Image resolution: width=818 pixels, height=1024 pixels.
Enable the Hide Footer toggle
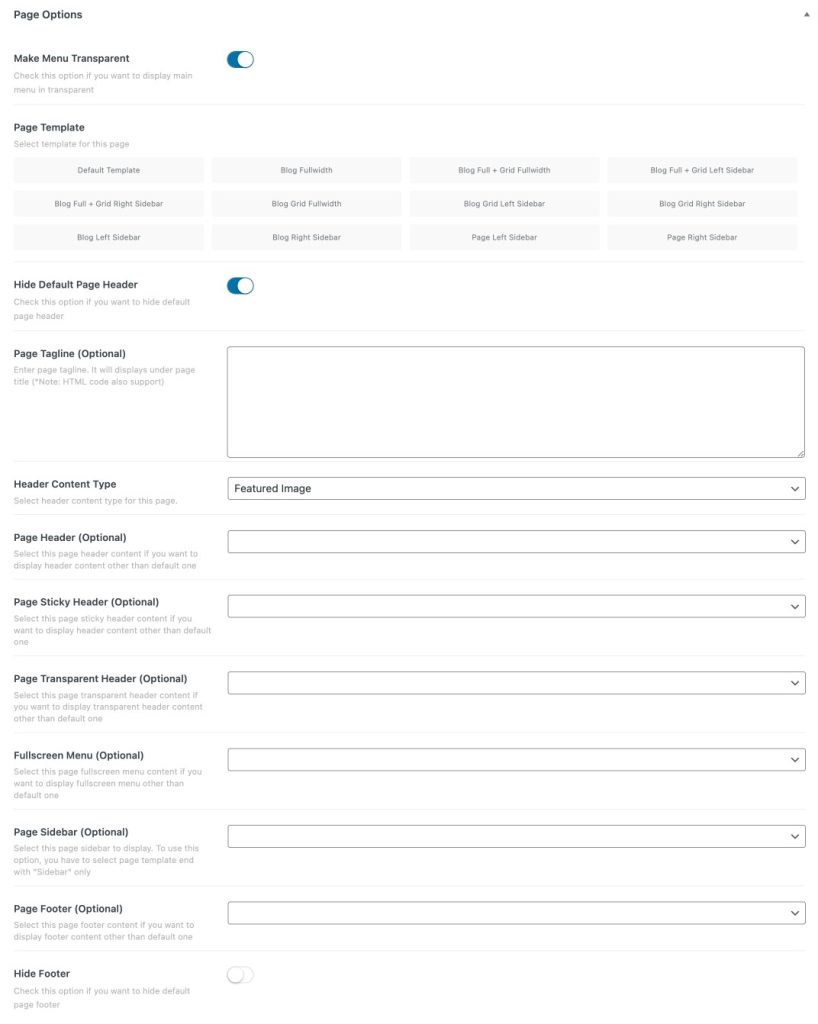(240, 974)
